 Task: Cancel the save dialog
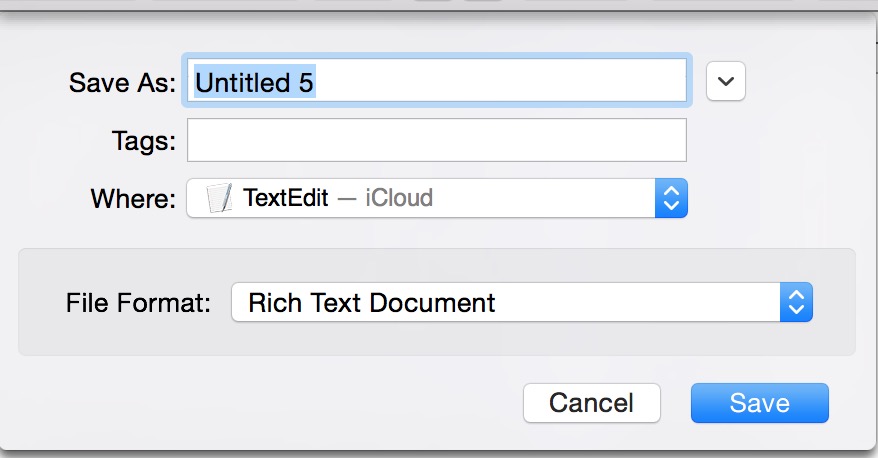click(x=592, y=403)
